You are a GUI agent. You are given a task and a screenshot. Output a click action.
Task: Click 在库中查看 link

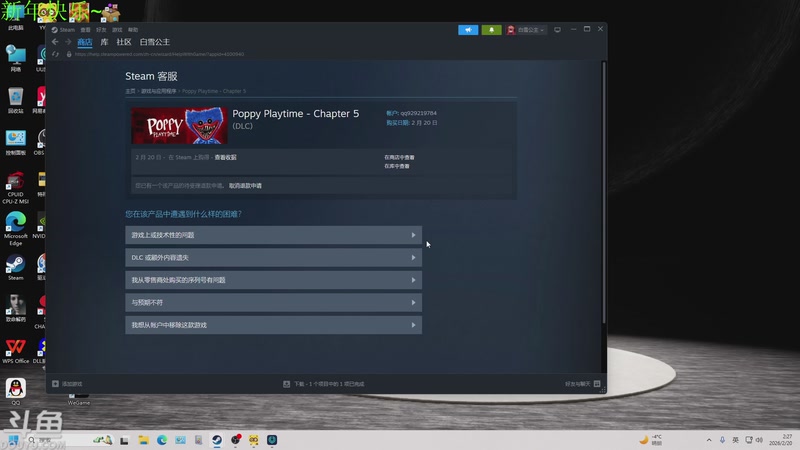click(x=396, y=166)
